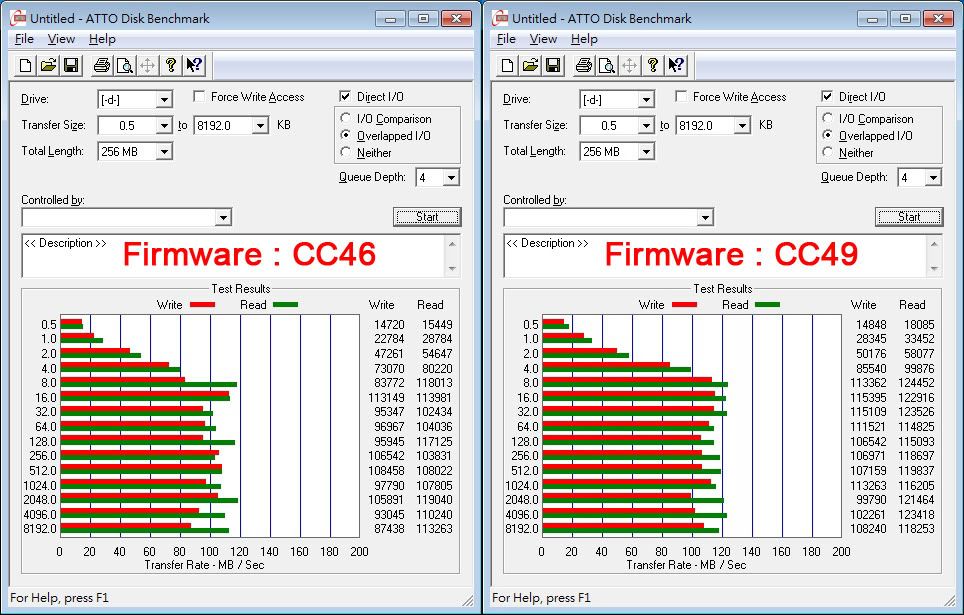
Task: Open Print Preview in CC46 window toolbar
Action: click(x=125, y=65)
